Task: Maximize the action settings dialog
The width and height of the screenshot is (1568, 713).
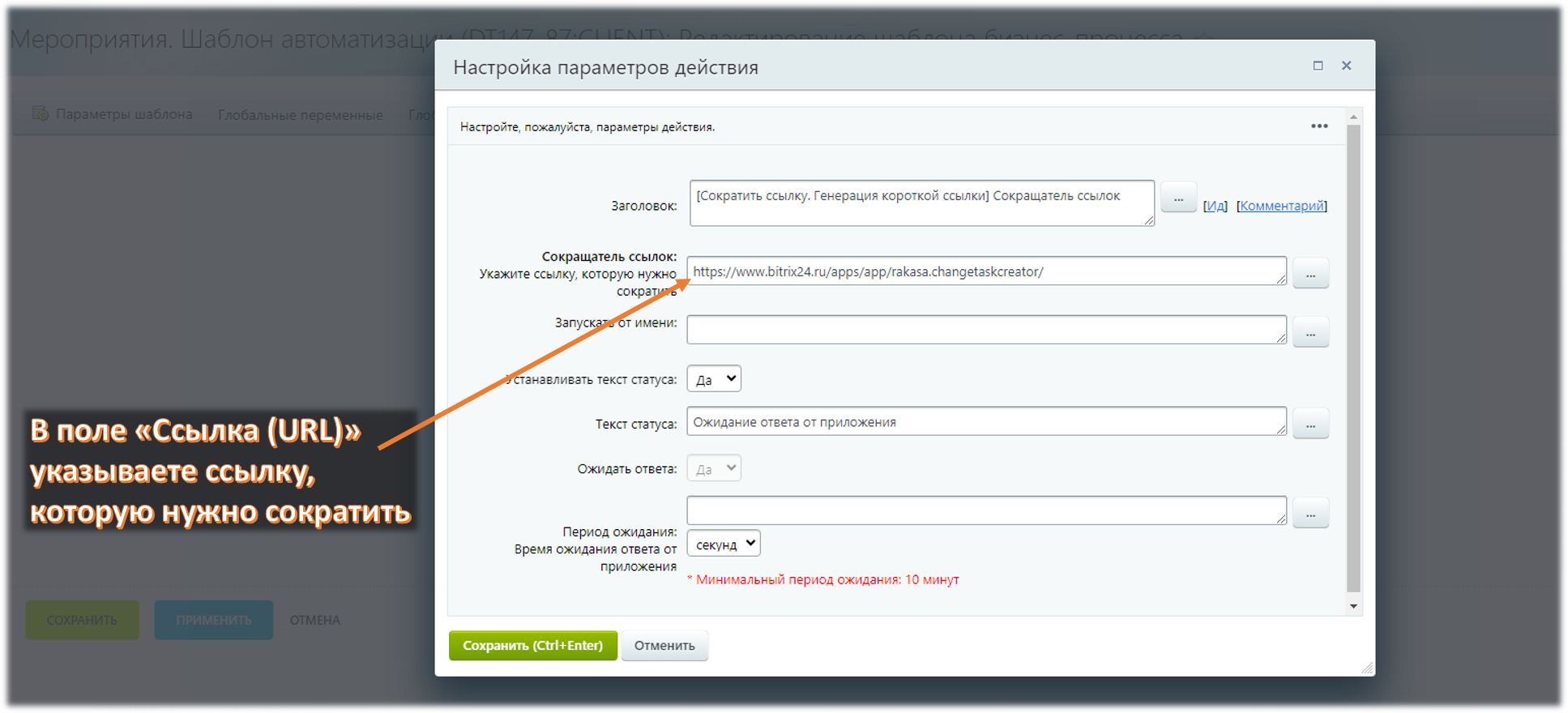Action: point(1318,66)
